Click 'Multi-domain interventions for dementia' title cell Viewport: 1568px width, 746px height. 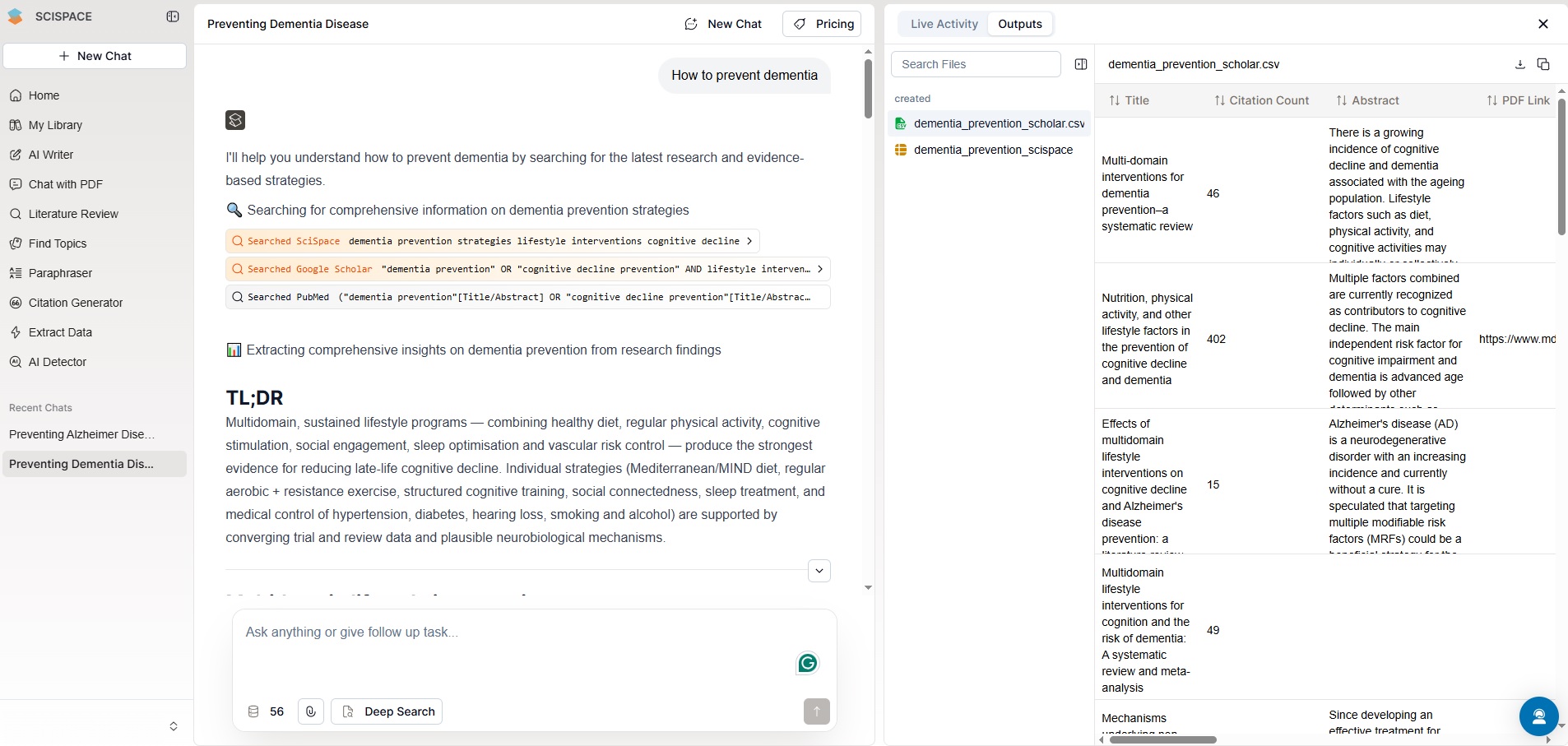click(1147, 193)
